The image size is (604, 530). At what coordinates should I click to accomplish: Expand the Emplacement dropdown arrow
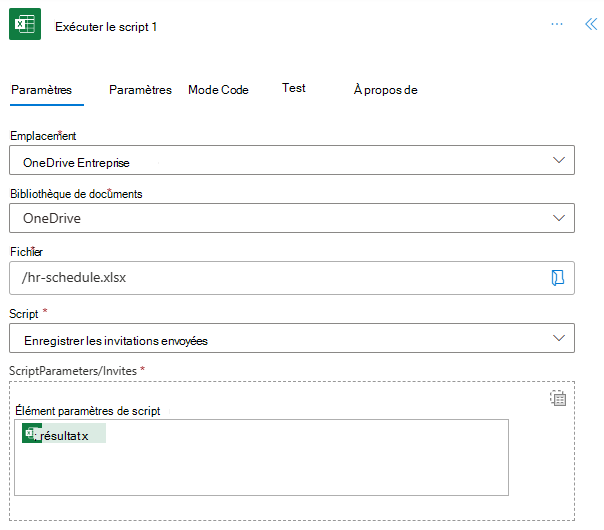(558, 160)
